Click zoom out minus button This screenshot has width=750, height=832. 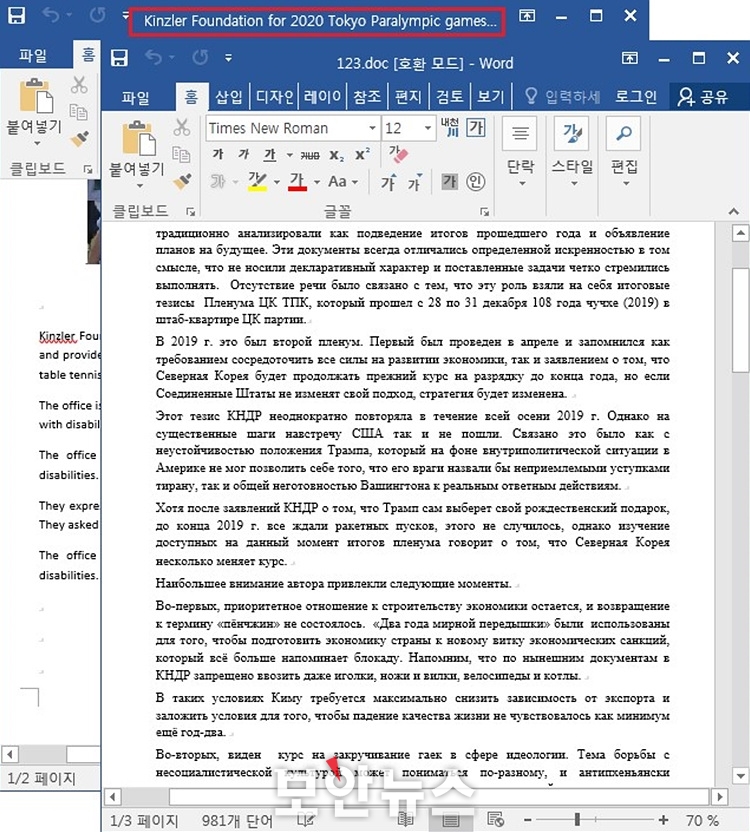click(527, 820)
